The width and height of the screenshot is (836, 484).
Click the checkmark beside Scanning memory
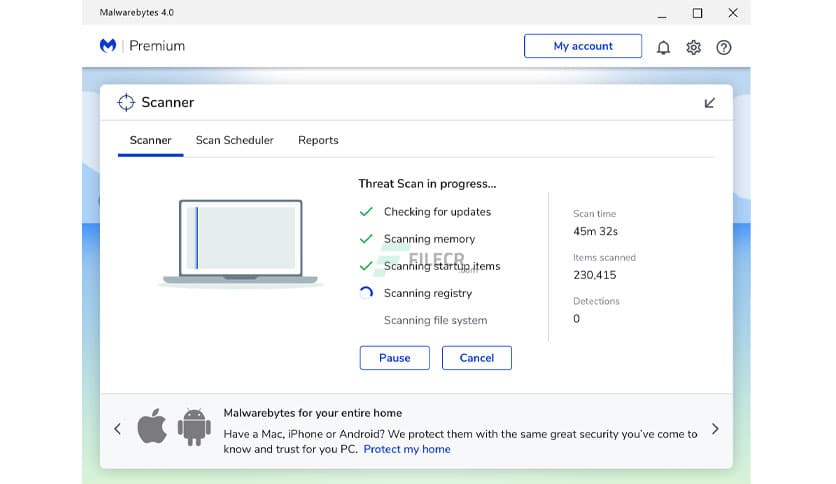(366, 239)
